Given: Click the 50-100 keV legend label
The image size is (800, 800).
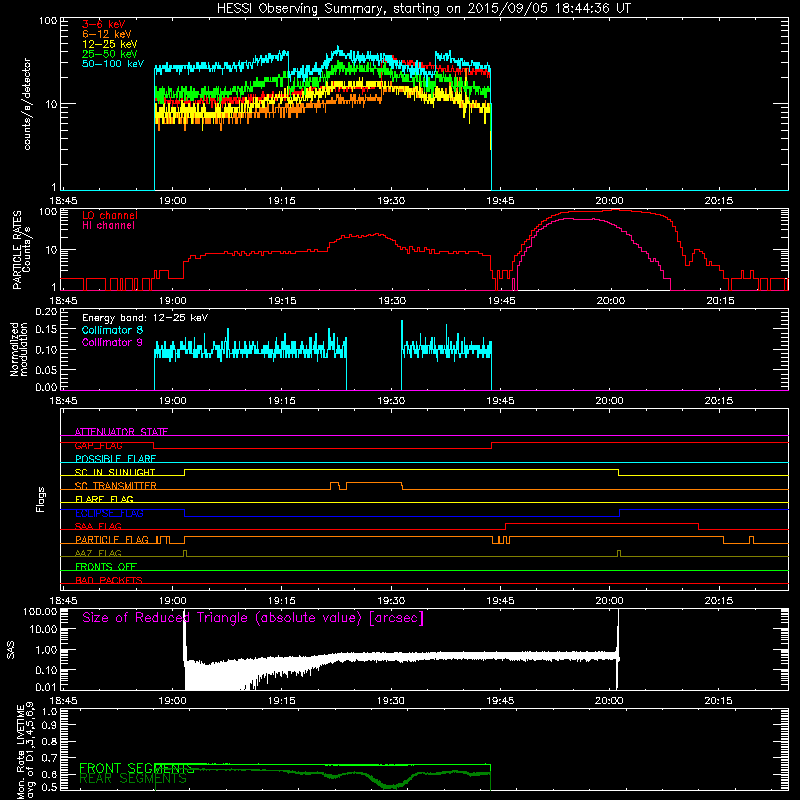Looking at the screenshot, I should [113, 64].
